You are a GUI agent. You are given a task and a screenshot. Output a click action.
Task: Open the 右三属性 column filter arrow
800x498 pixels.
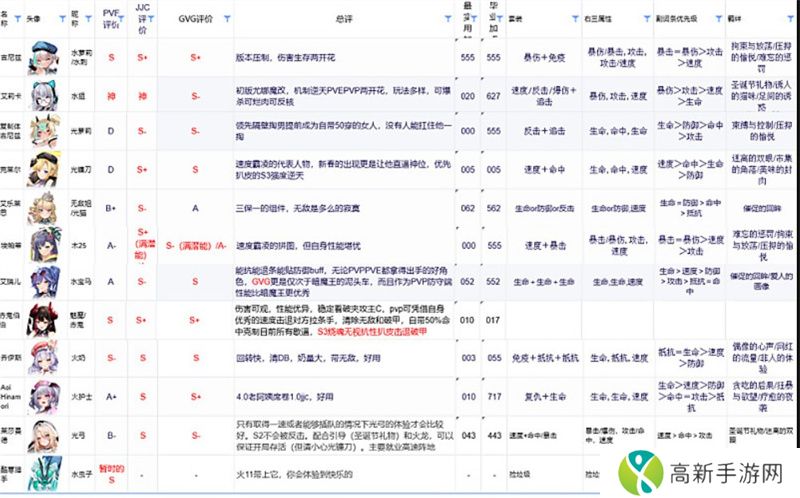646,19
